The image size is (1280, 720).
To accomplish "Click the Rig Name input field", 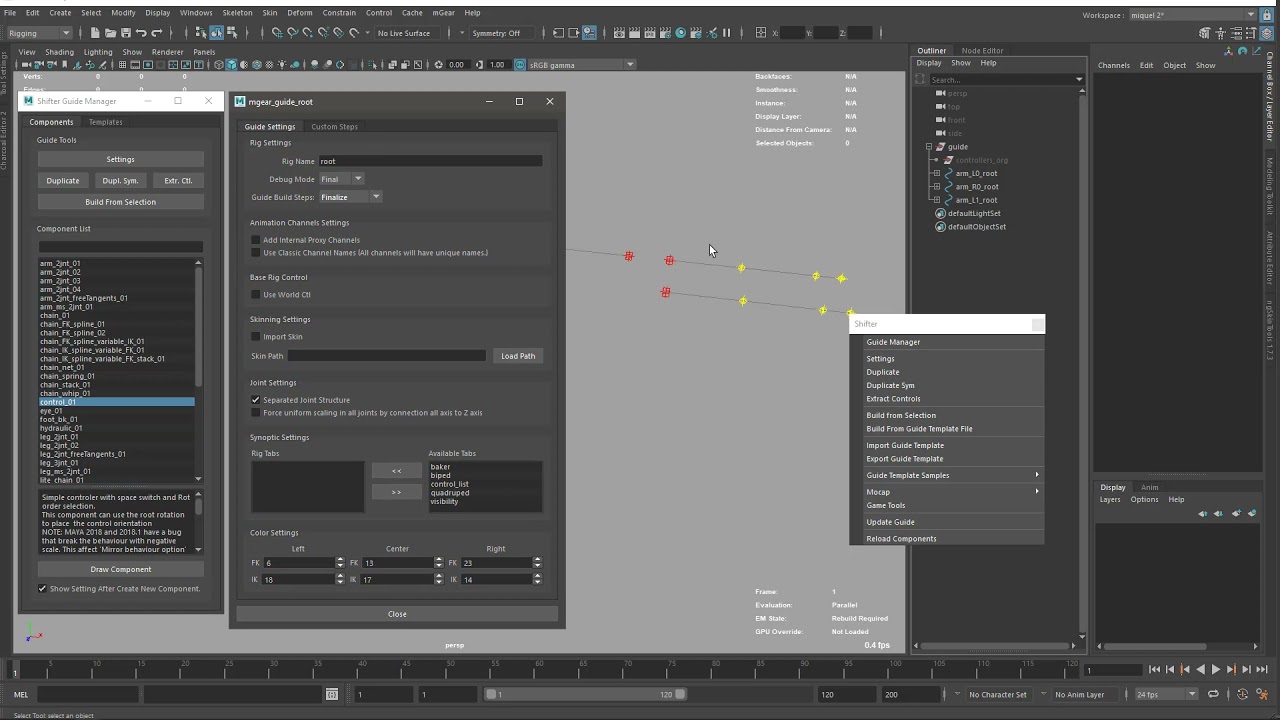I will click(x=430, y=161).
